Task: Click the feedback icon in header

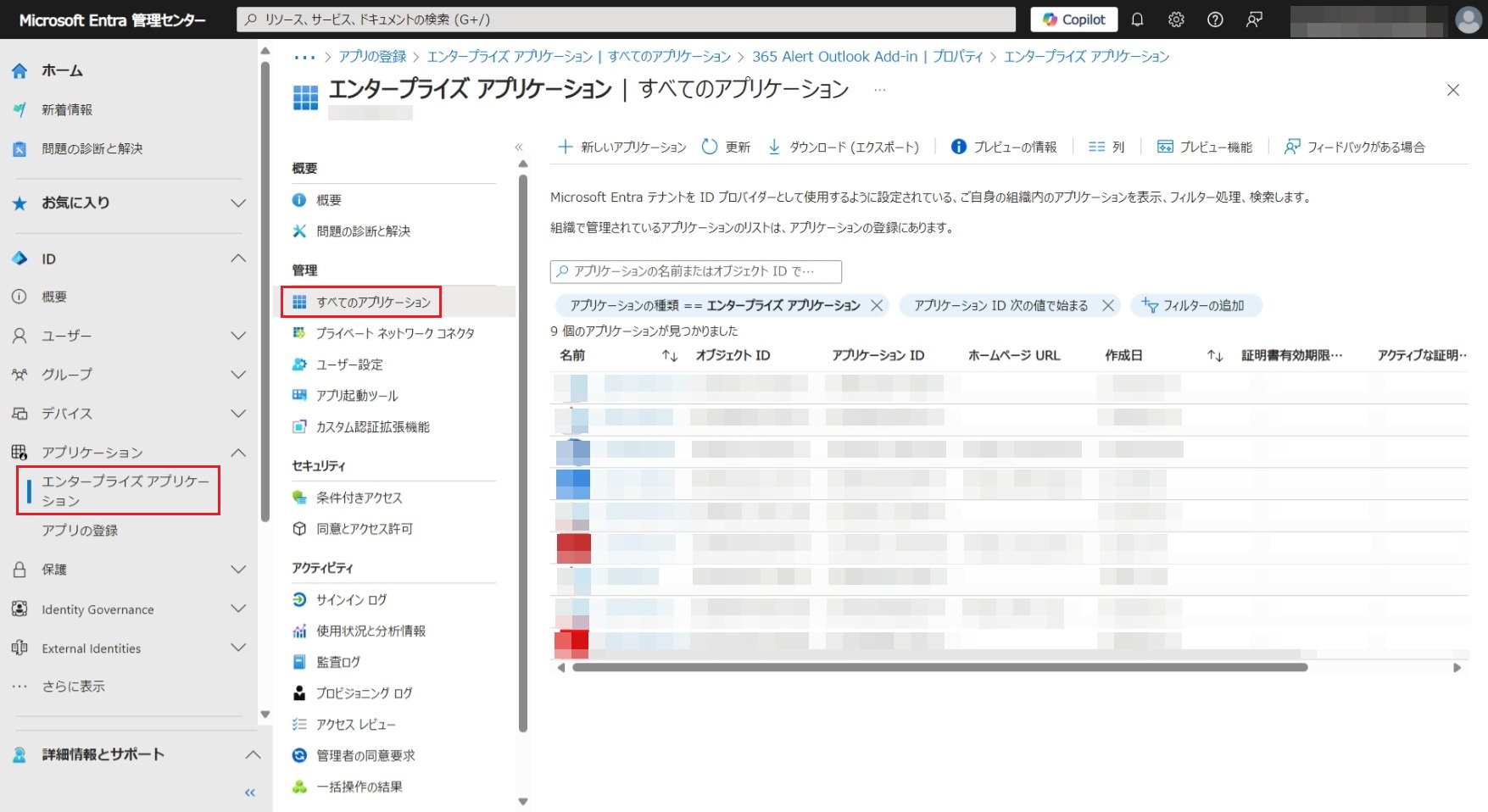Action: [1254, 19]
